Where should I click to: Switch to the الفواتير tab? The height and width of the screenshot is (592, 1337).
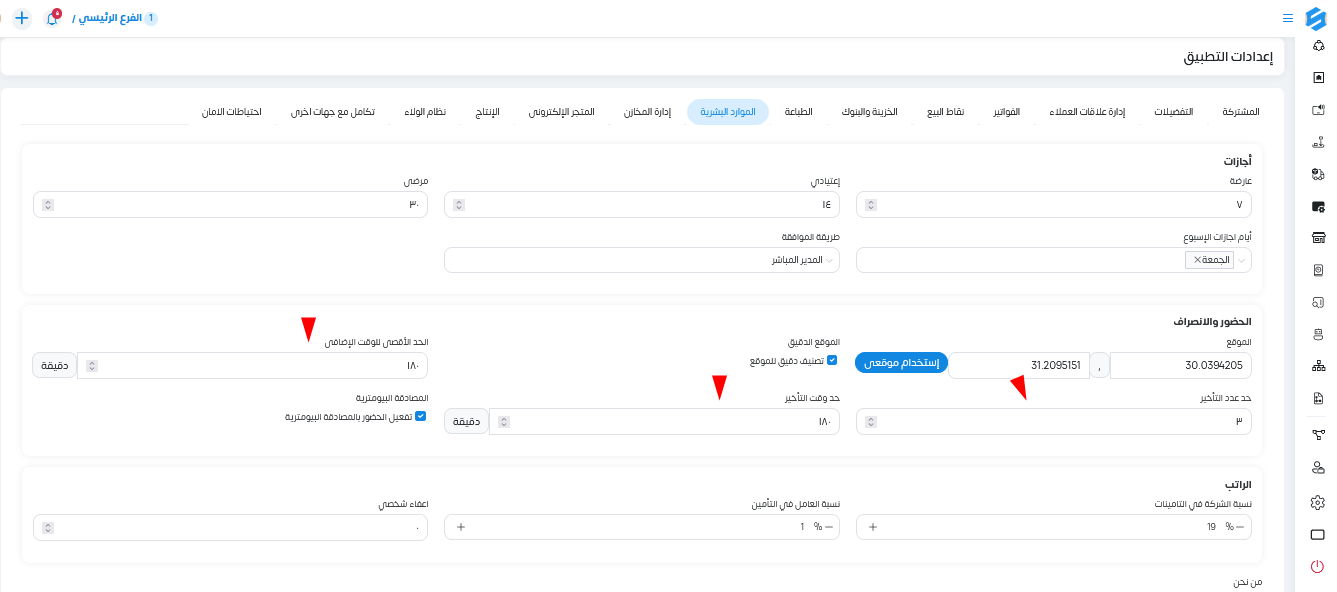[x=1006, y=112]
